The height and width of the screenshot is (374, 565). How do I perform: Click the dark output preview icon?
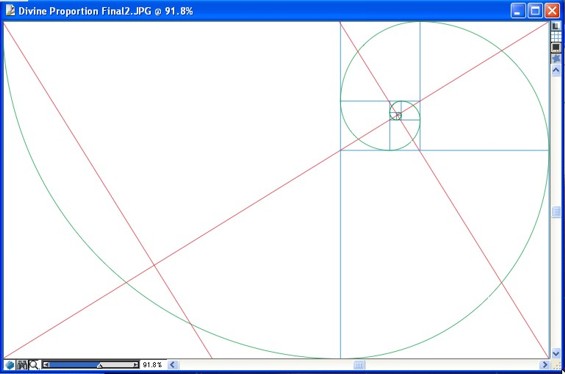point(556,47)
